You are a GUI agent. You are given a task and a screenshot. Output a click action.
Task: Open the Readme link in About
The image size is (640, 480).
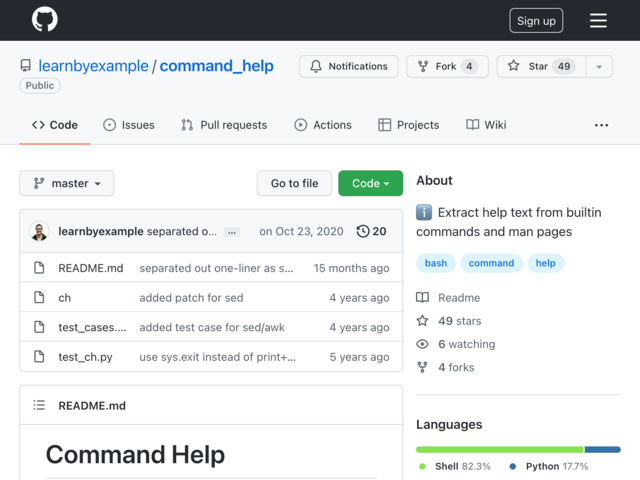point(448,298)
